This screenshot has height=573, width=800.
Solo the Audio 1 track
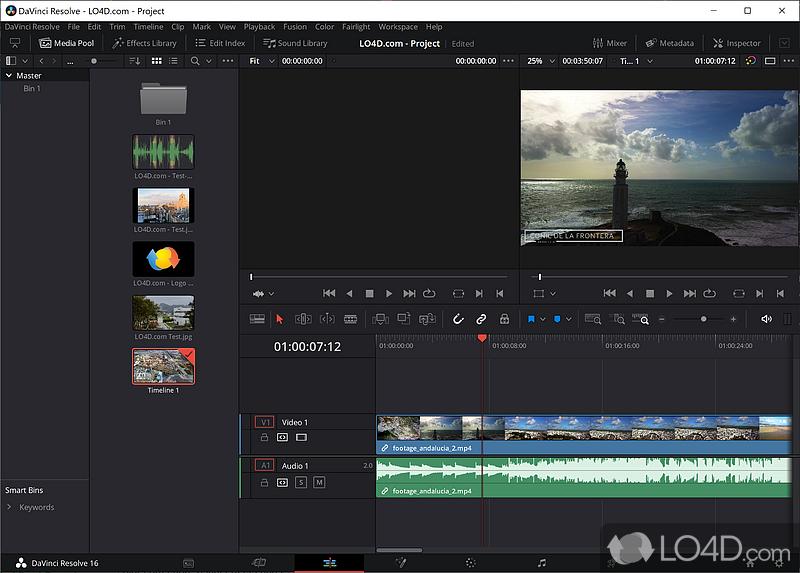coord(301,482)
